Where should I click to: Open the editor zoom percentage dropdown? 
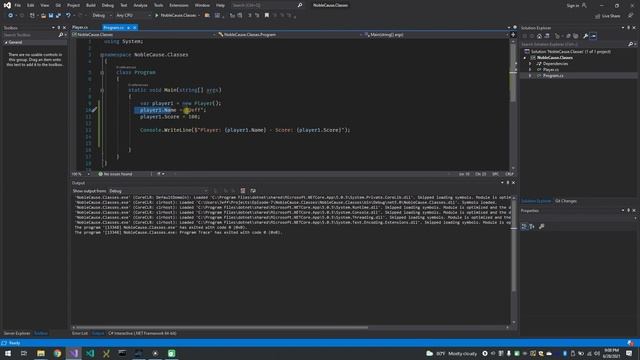[81, 174]
